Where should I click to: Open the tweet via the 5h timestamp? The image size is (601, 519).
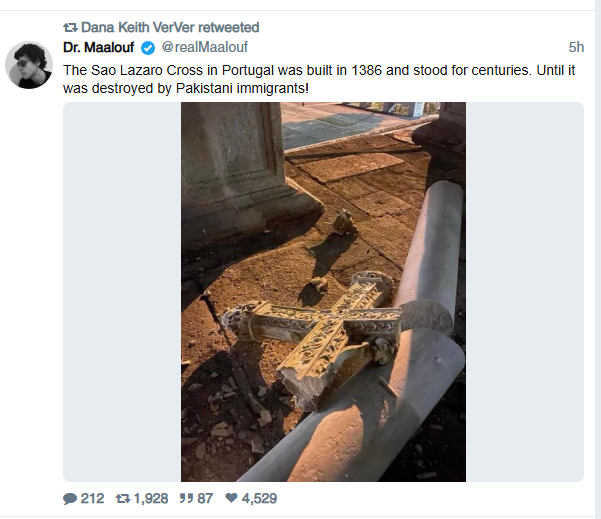pos(576,48)
